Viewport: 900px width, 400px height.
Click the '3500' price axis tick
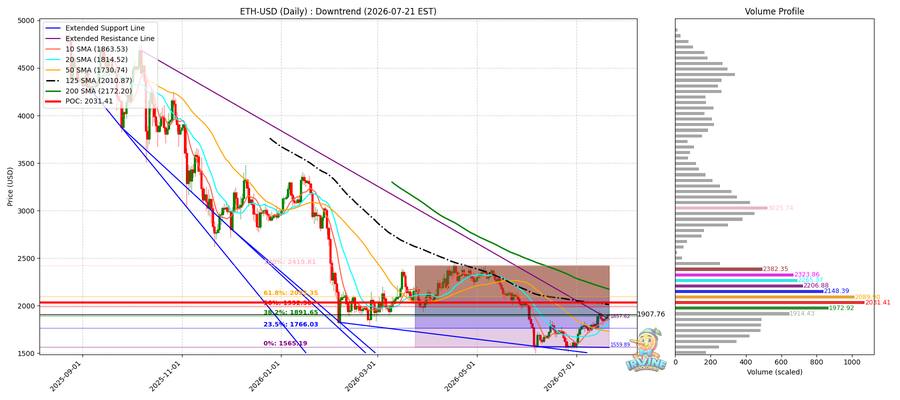click(25, 164)
